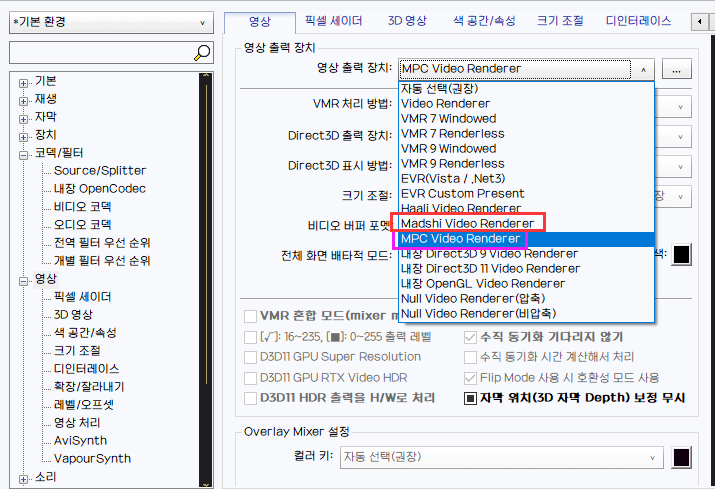Image resolution: width=715 pixels, height=489 pixels.
Task: Switch to the 영상 tab
Action: point(260,21)
